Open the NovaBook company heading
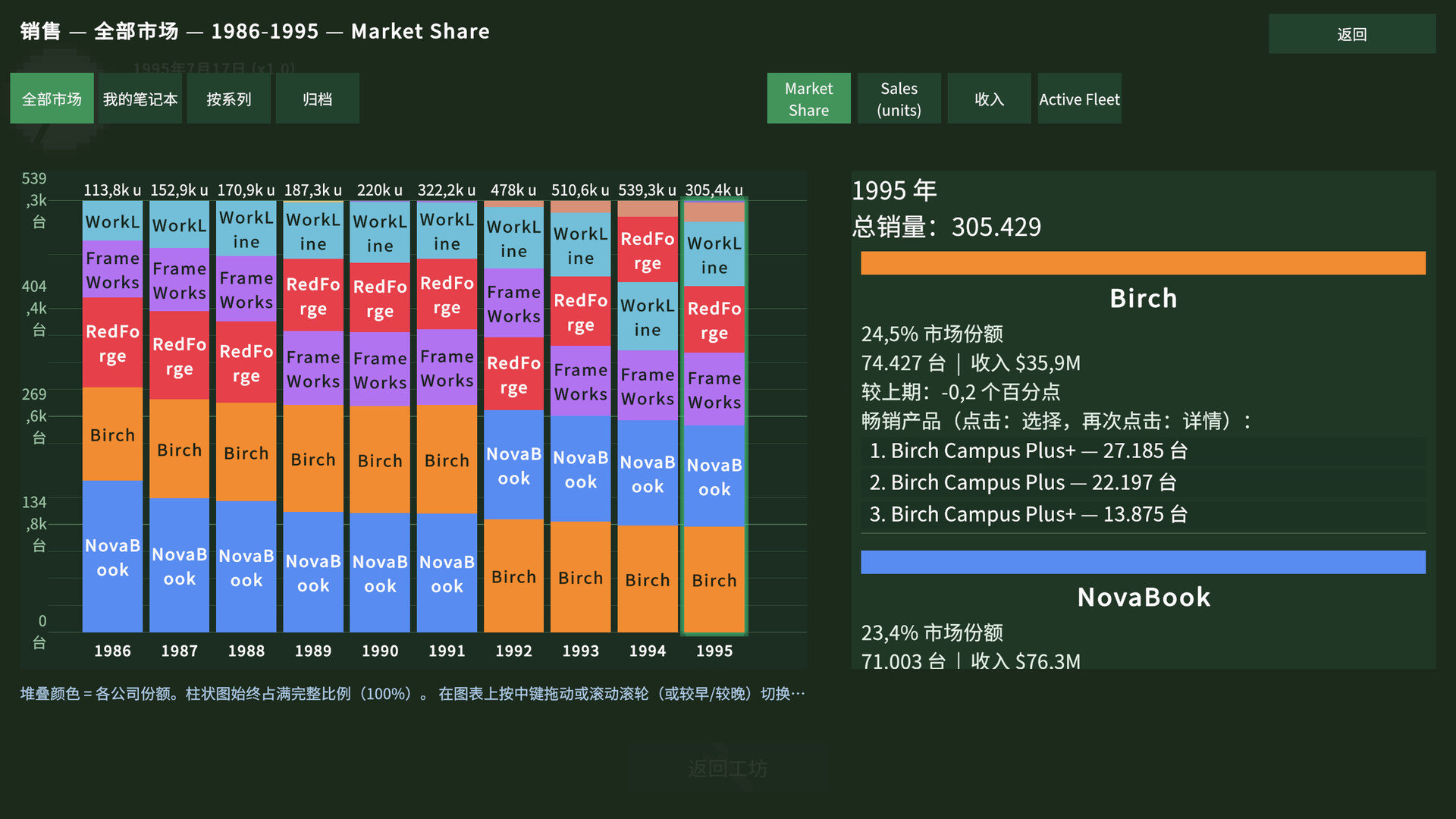This screenshot has height=819, width=1456. [1143, 597]
